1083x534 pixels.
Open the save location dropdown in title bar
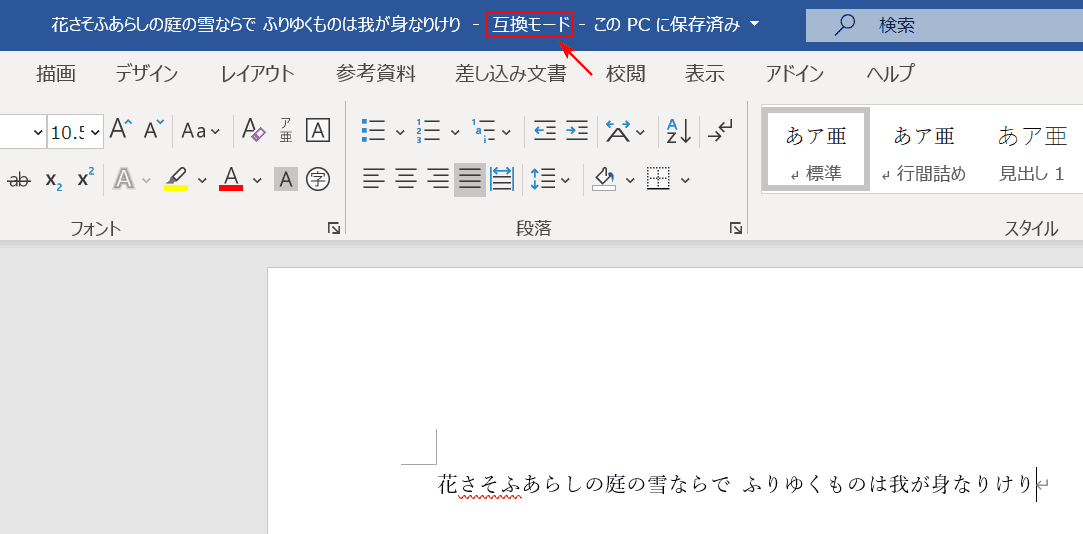point(754,25)
